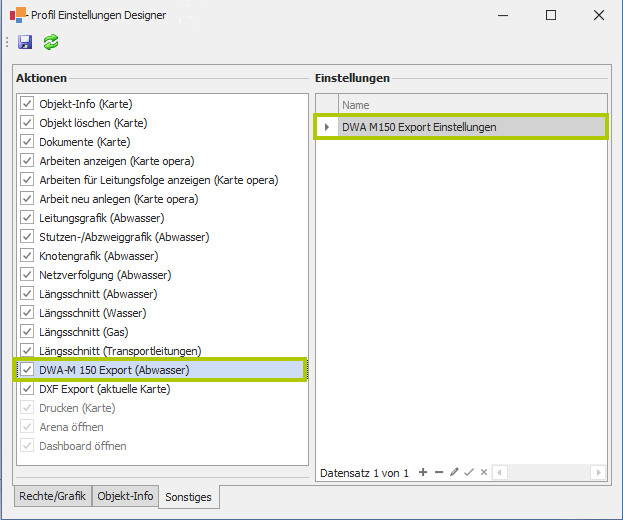Select the Sonstiges tab
Image resolution: width=623 pixels, height=520 pixels.
tap(190, 496)
